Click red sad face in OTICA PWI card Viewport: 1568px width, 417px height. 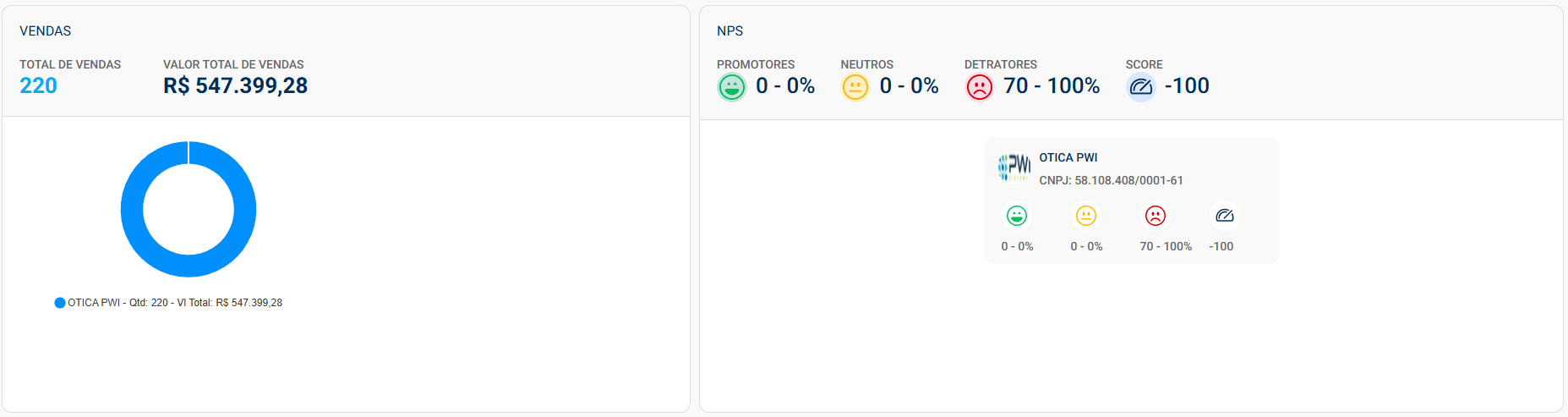point(1156,216)
